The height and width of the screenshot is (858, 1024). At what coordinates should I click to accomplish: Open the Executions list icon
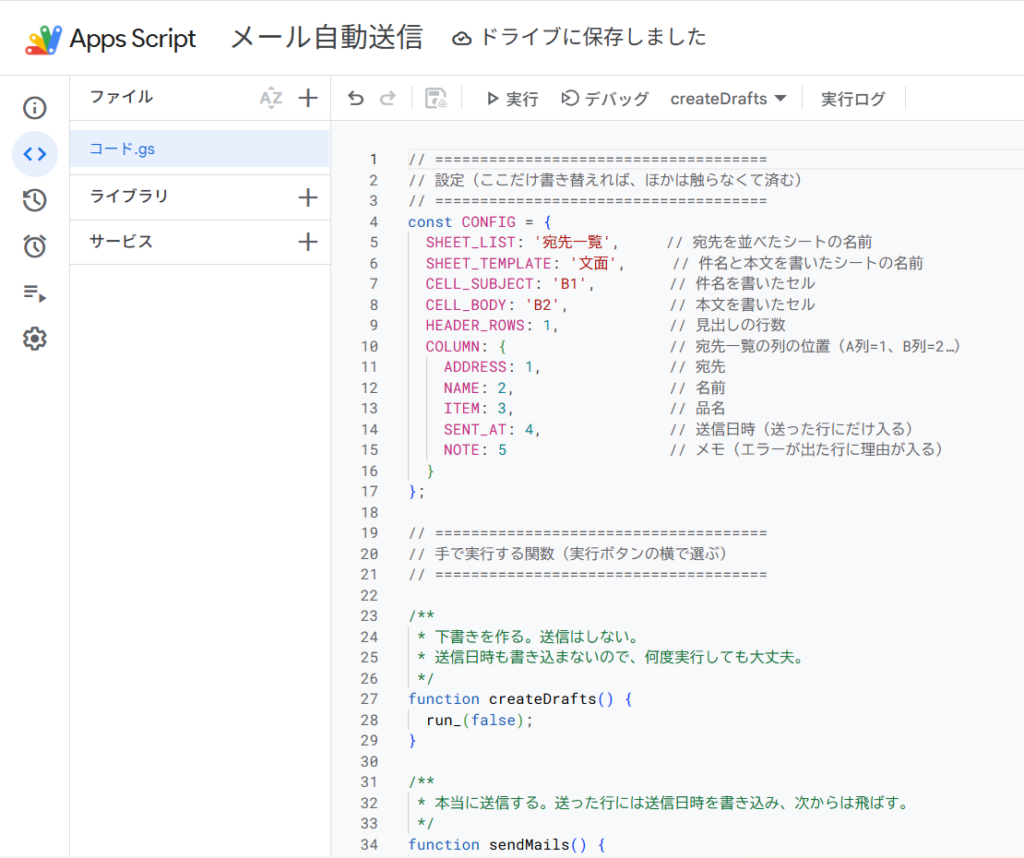point(35,293)
